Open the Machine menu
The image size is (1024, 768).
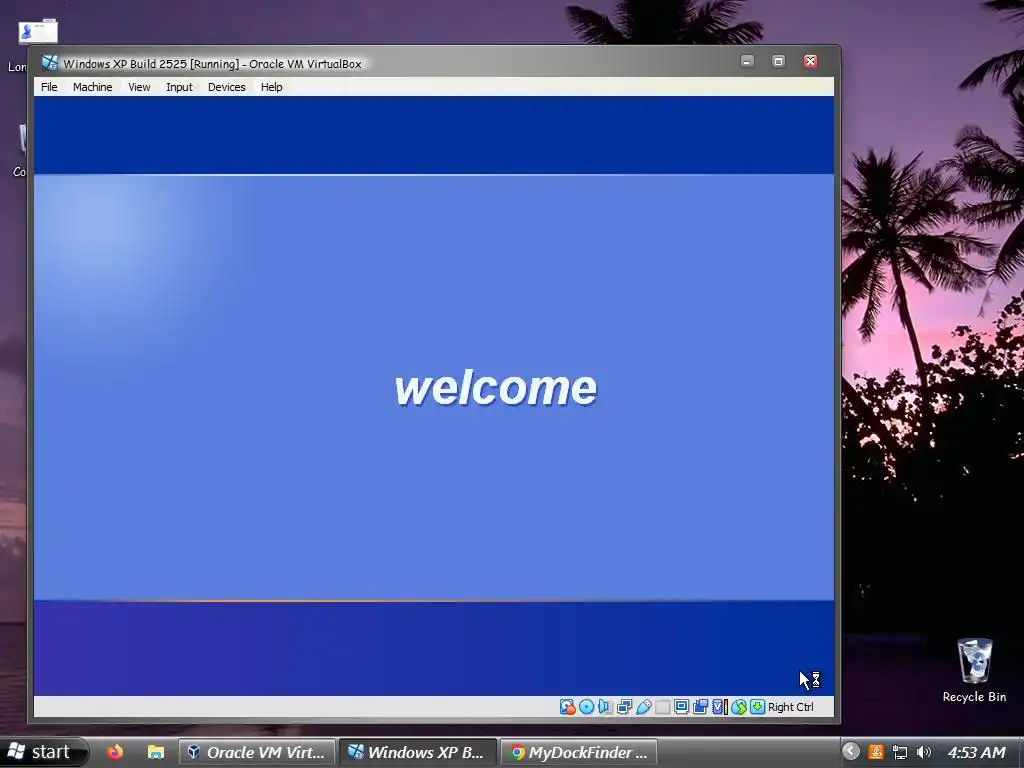(x=92, y=87)
